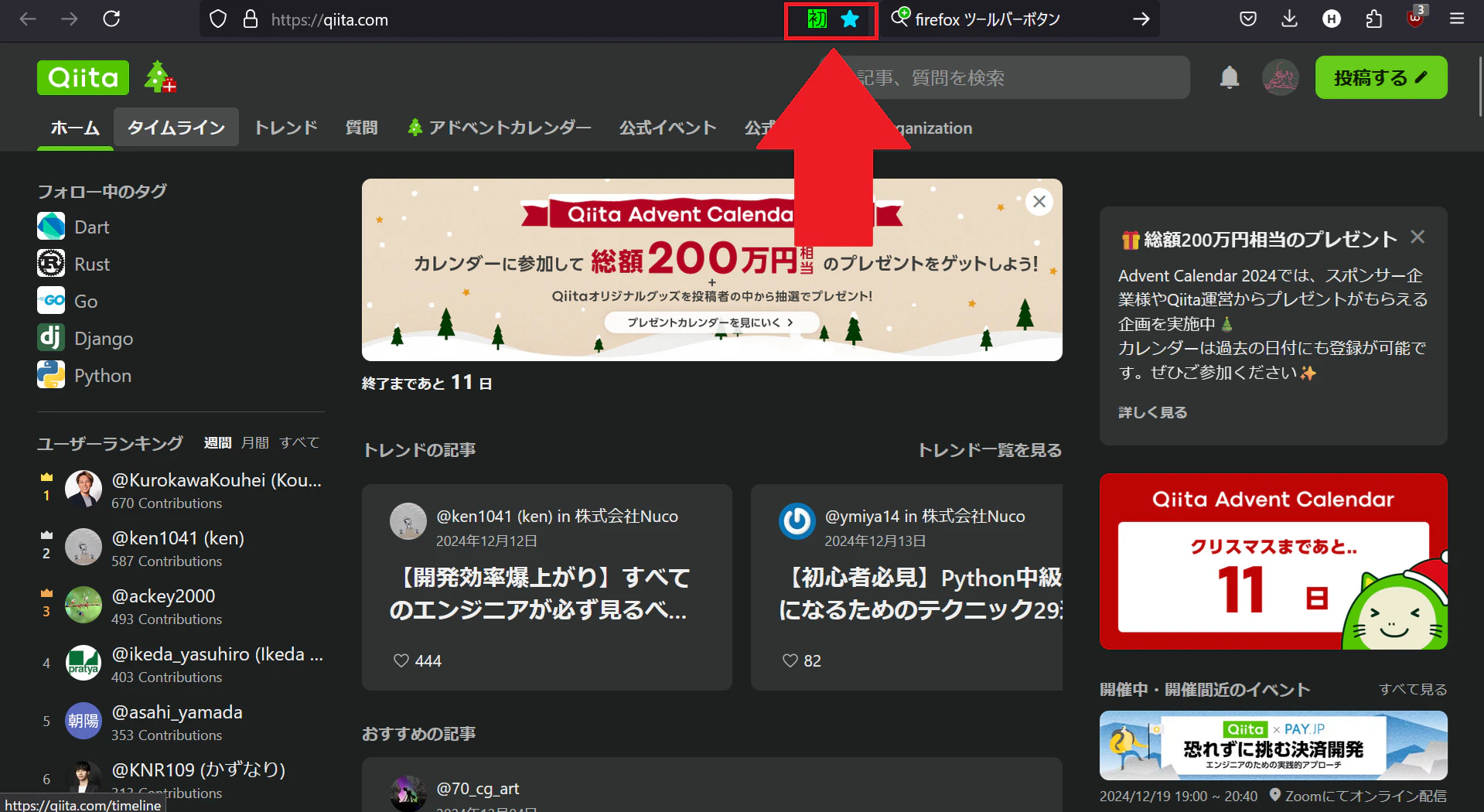
Task: Open the Python followed tag
Action: pos(84,375)
